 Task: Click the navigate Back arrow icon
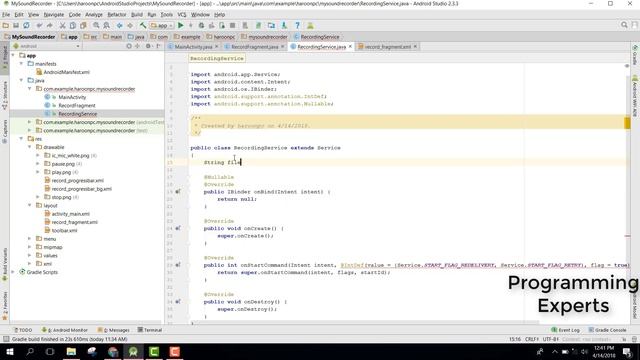pyautogui.click(x=120, y=25)
